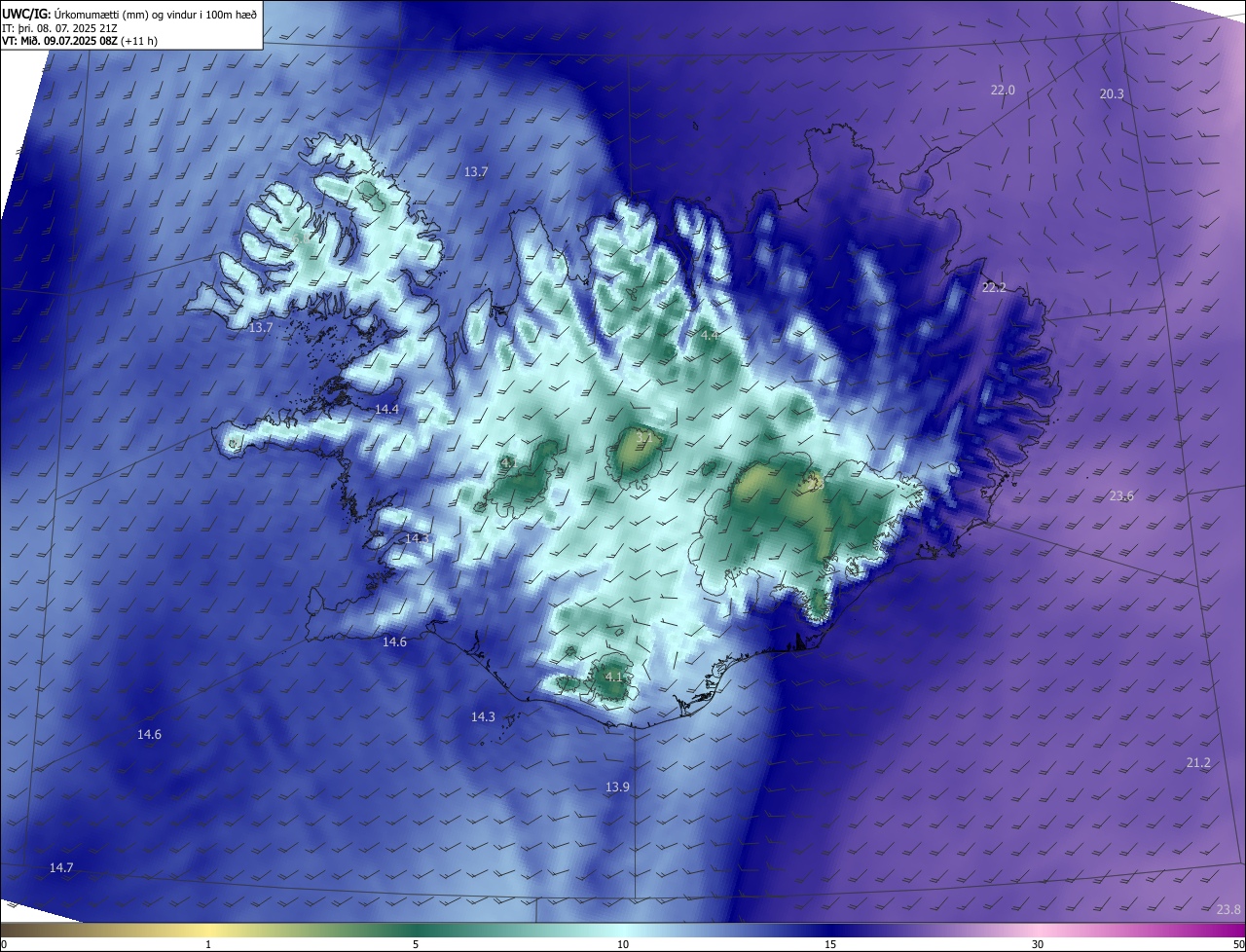Click the 22.0 value label
The height and width of the screenshot is (952, 1246).
pyautogui.click(x=1003, y=90)
